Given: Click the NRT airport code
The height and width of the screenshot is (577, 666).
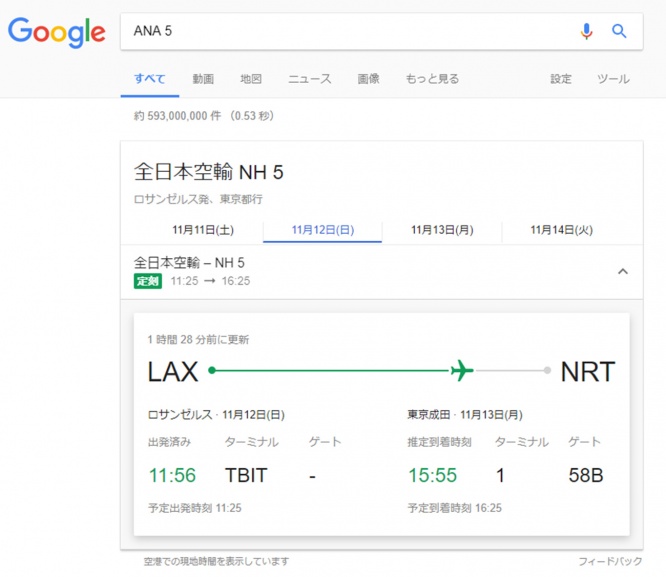Looking at the screenshot, I should pos(588,372).
